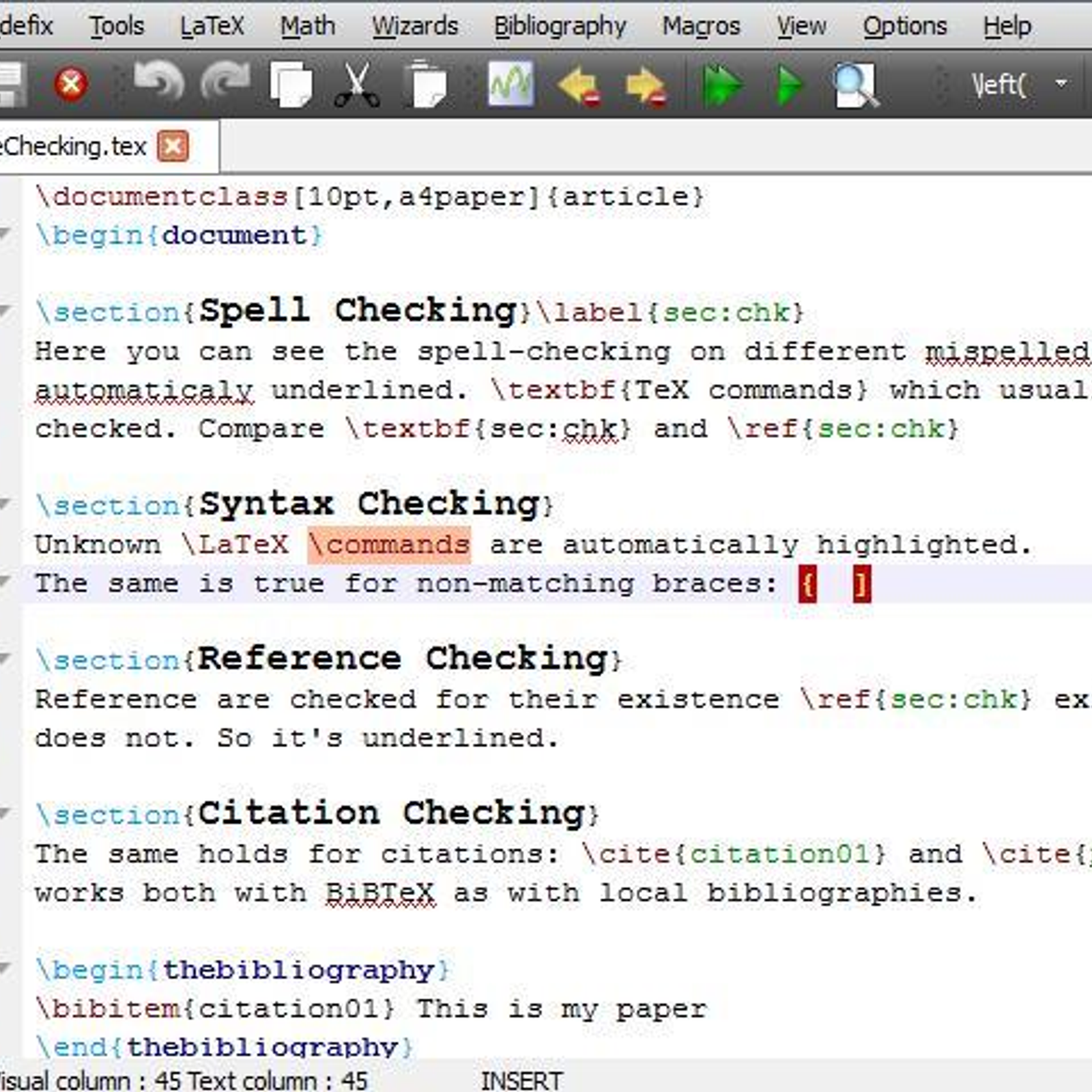The width and height of the screenshot is (1092, 1092).
Task: Click the highlighted \commands word
Action: 389,545
